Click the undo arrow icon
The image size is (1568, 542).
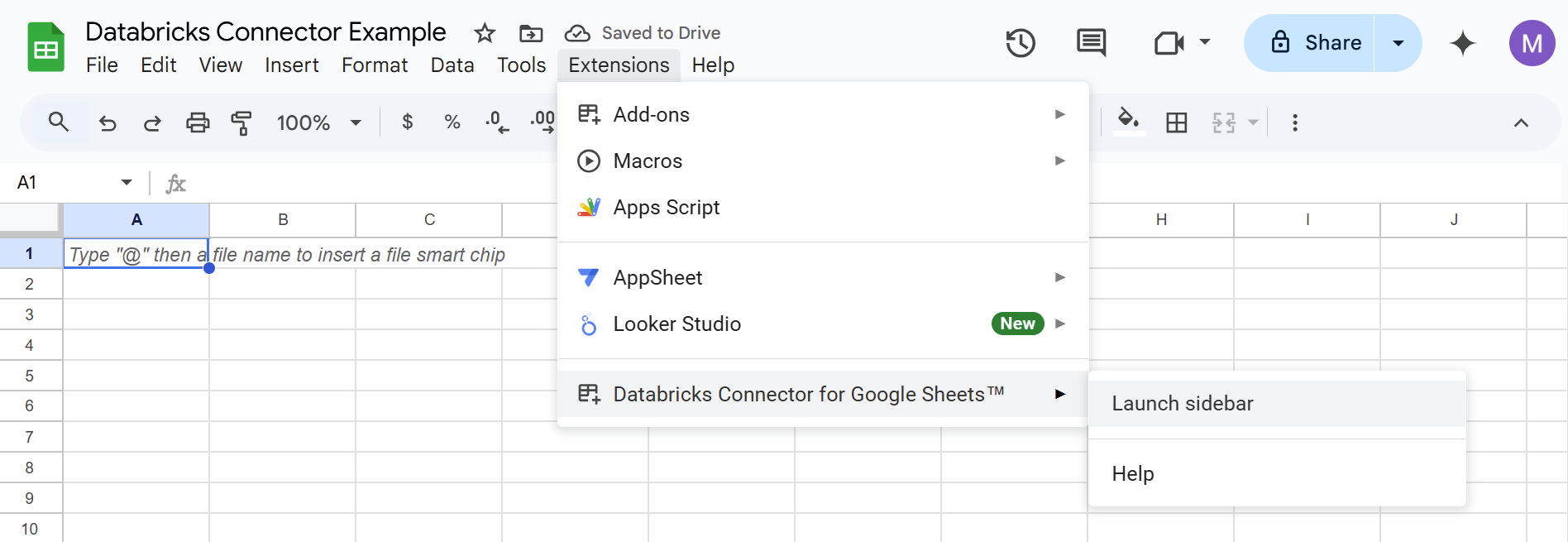(x=108, y=123)
